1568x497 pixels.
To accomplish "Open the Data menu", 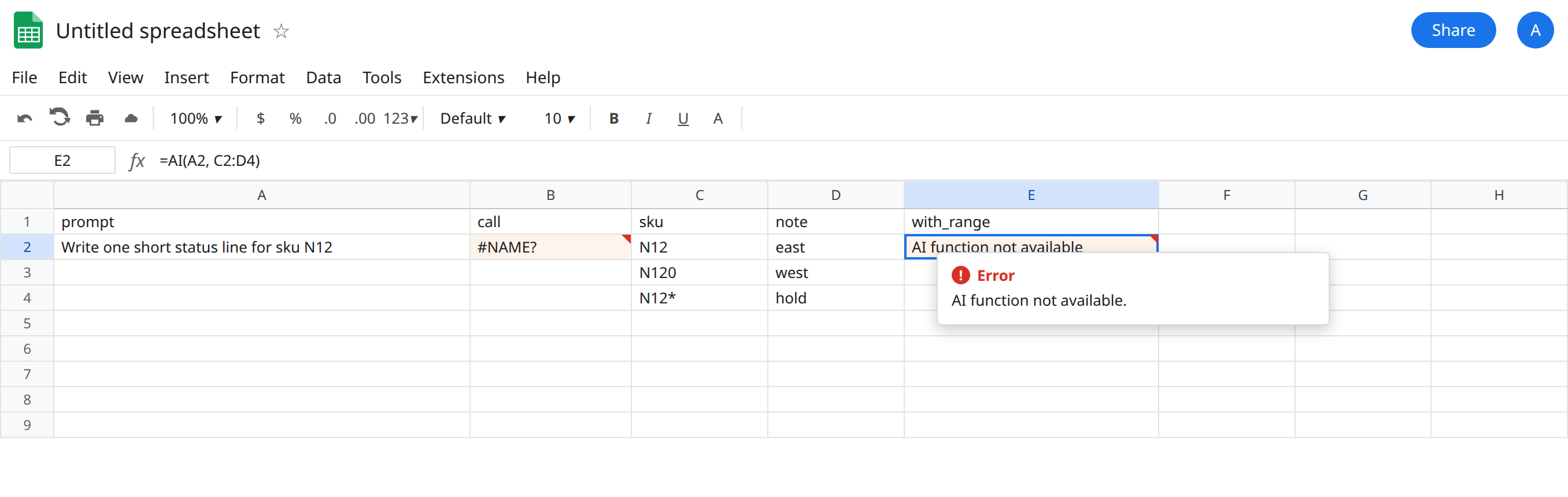I will pyautogui.click(x=323, y=78).
